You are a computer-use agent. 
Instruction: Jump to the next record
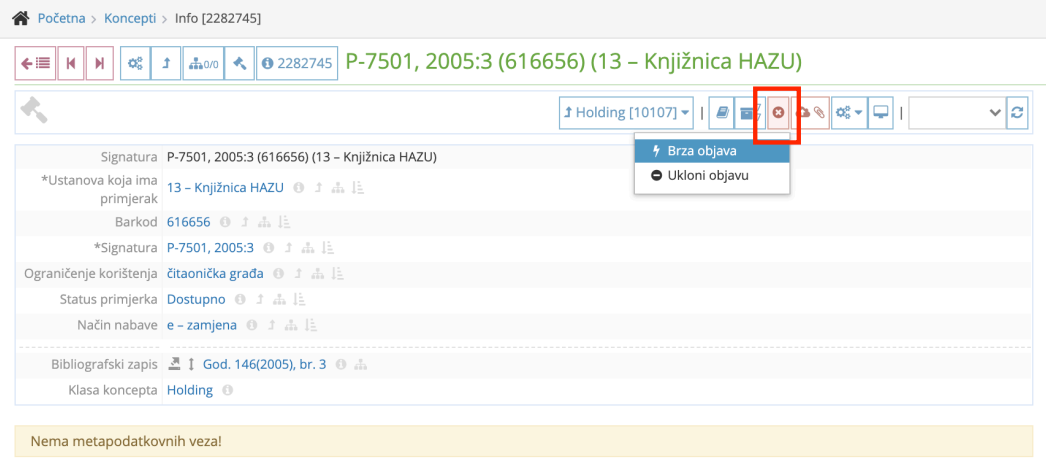pos(99,63)
